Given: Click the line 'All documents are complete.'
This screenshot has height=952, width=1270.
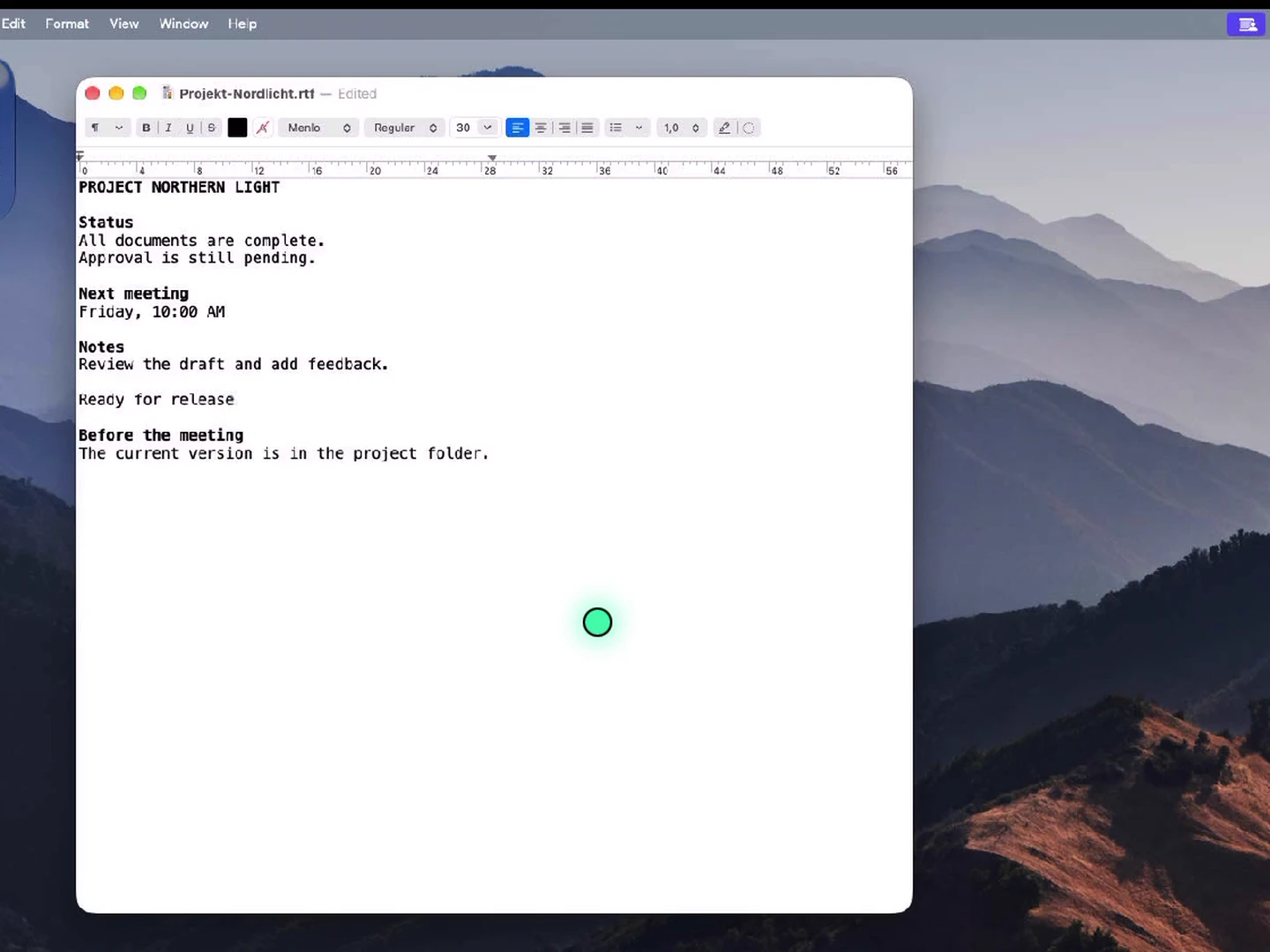Looking at the screenshot, I should 202,241.
